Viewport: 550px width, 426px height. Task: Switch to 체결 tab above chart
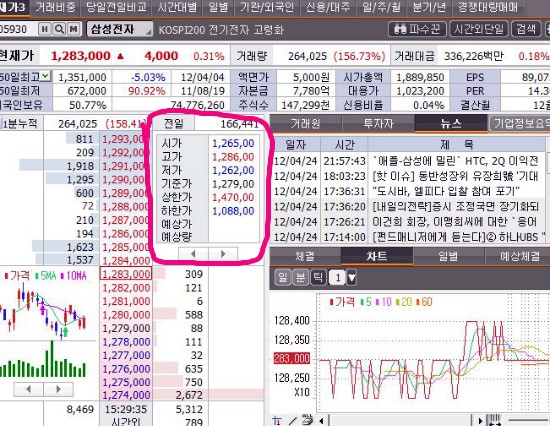[305, 256]
